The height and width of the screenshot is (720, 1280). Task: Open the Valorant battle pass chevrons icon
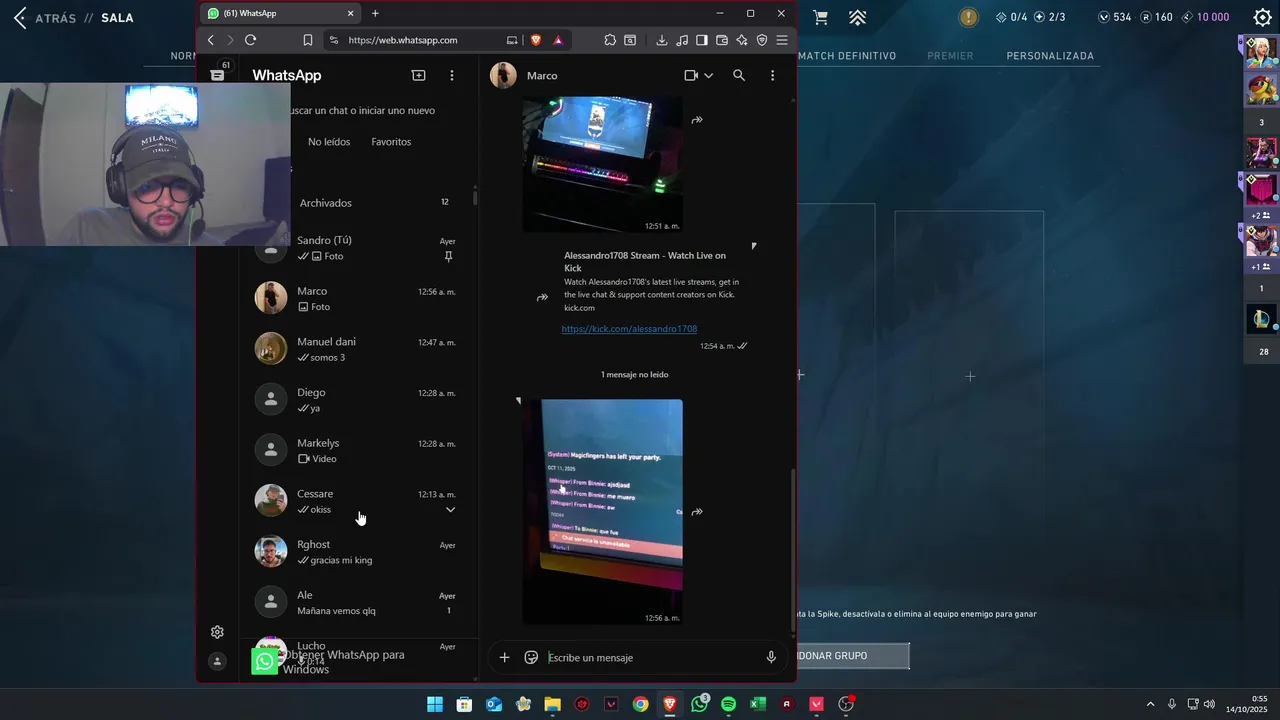coord(858,17)
